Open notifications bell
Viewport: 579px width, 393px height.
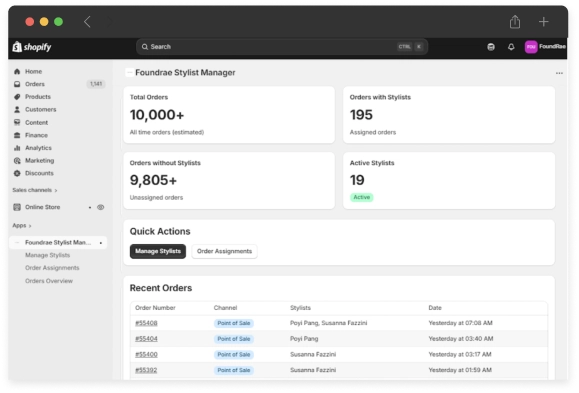511,47
